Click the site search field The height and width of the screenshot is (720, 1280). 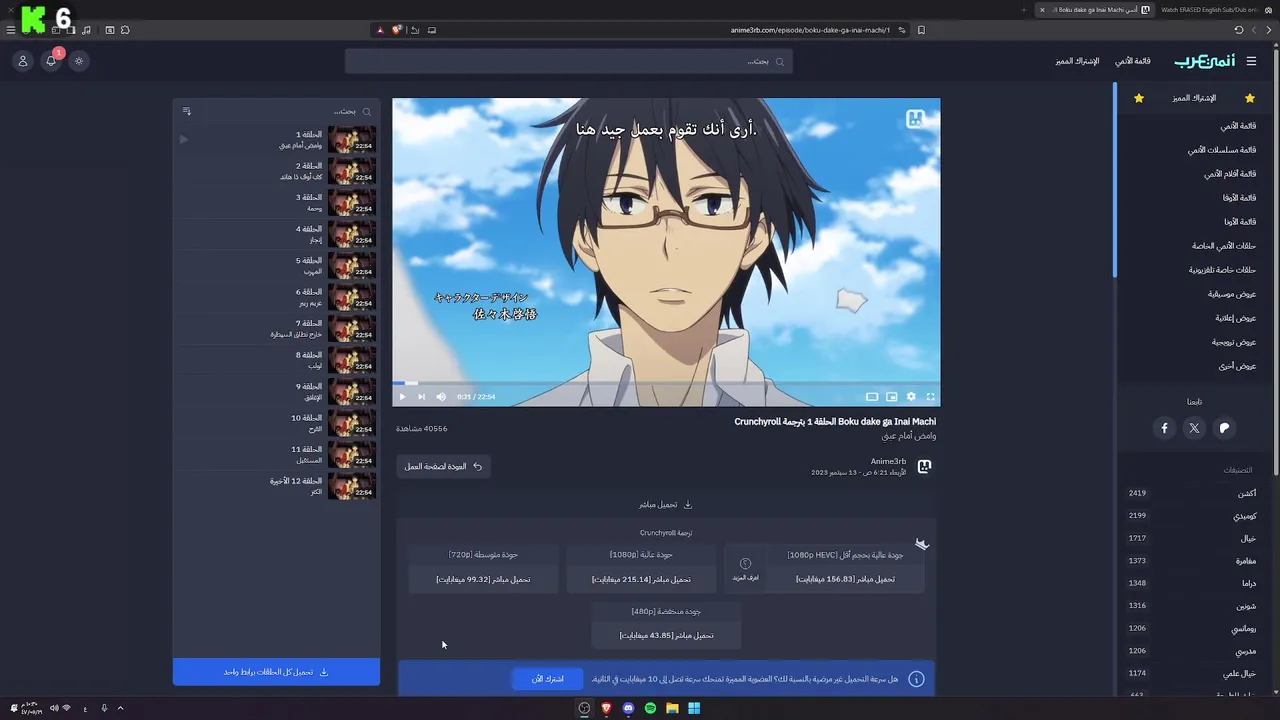tap(569, 61)
